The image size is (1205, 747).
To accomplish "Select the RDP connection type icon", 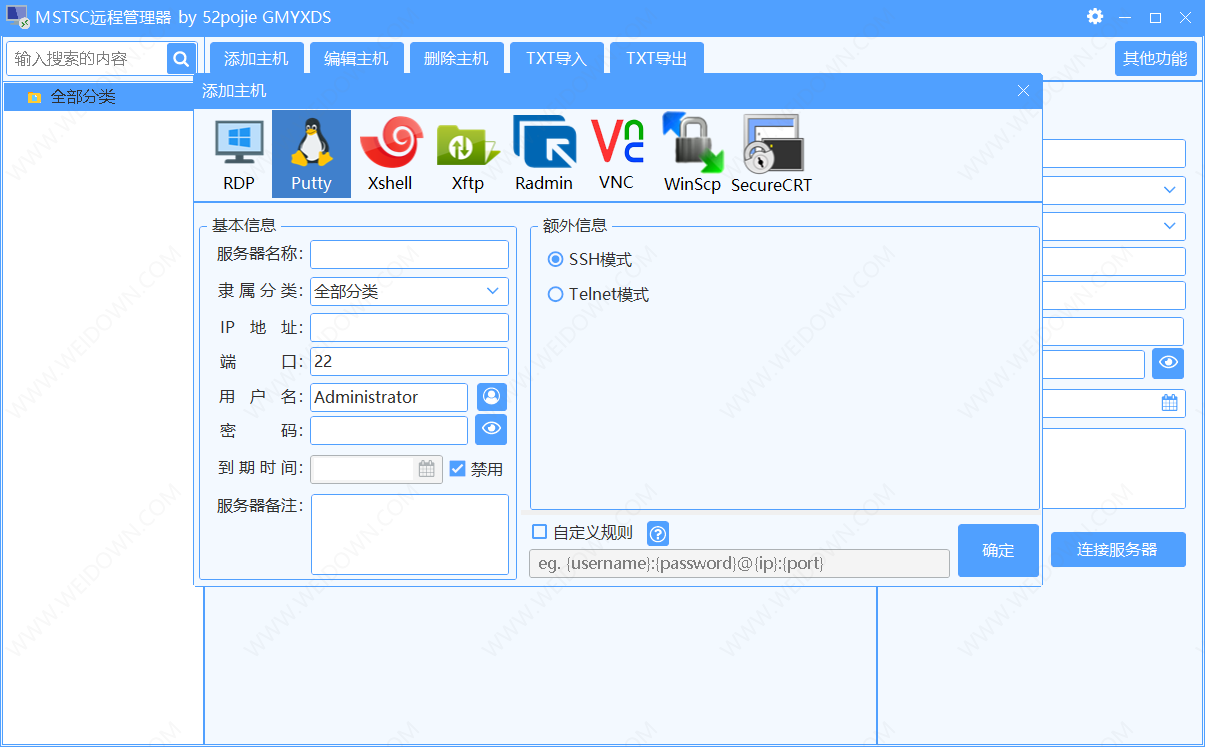I will tap(239, 154).
